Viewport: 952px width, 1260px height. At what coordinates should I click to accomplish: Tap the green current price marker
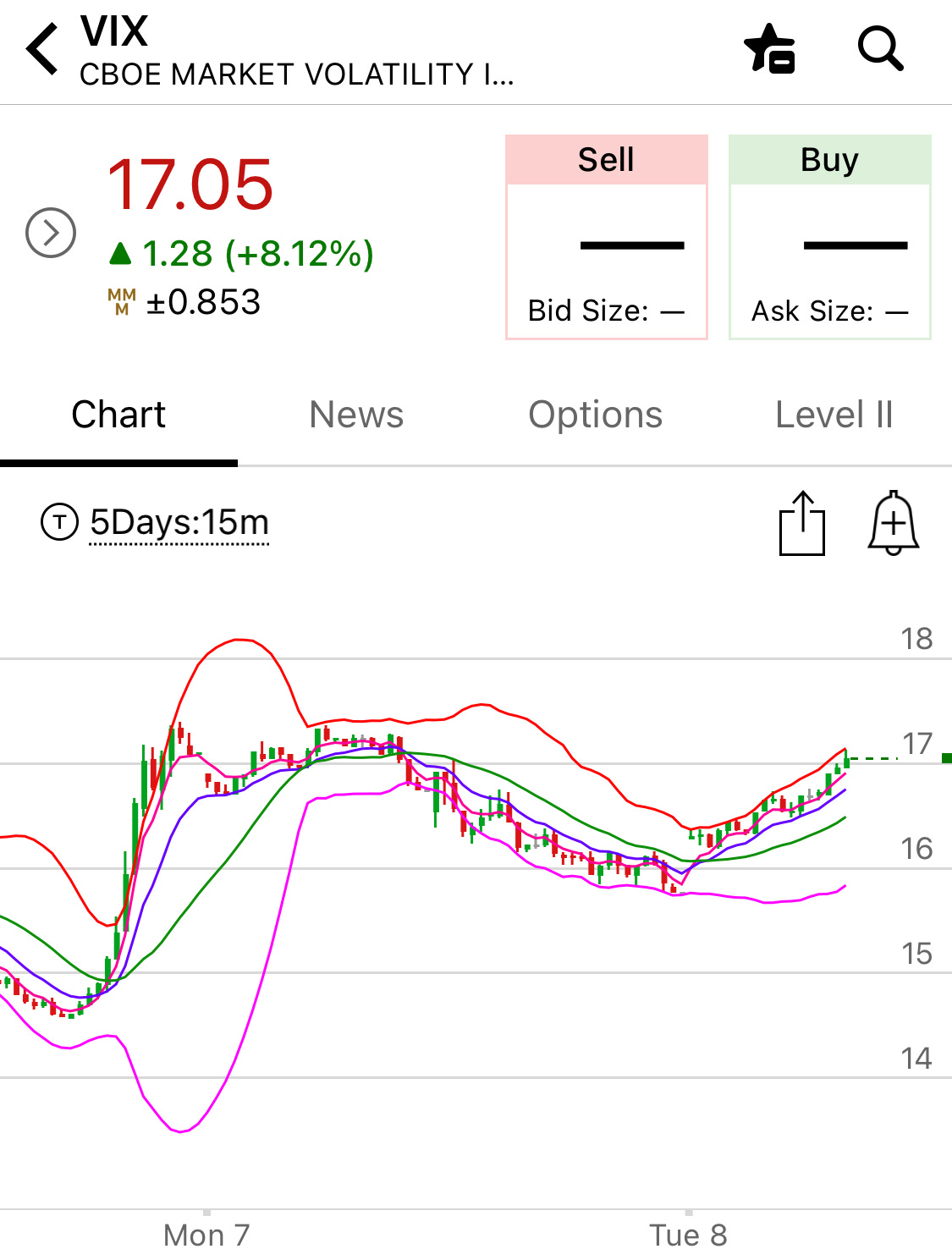pyautogui.click(x=947, y=758)
